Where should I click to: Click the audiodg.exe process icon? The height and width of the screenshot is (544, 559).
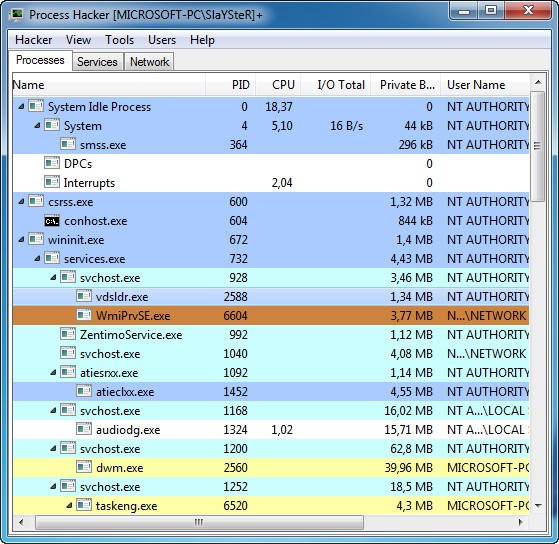coord(84,430)
